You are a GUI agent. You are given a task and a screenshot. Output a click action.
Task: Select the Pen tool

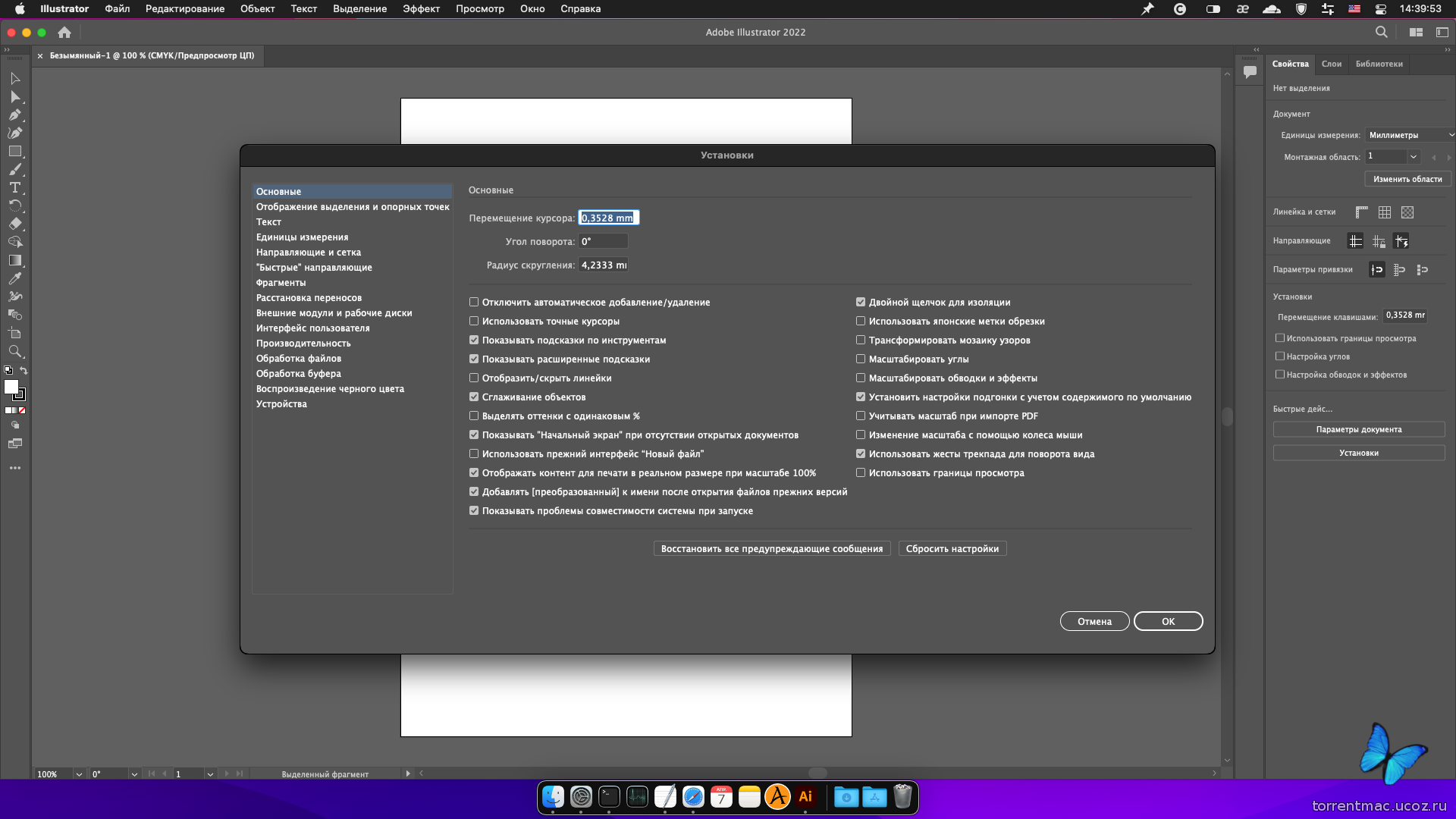(15, 115)
